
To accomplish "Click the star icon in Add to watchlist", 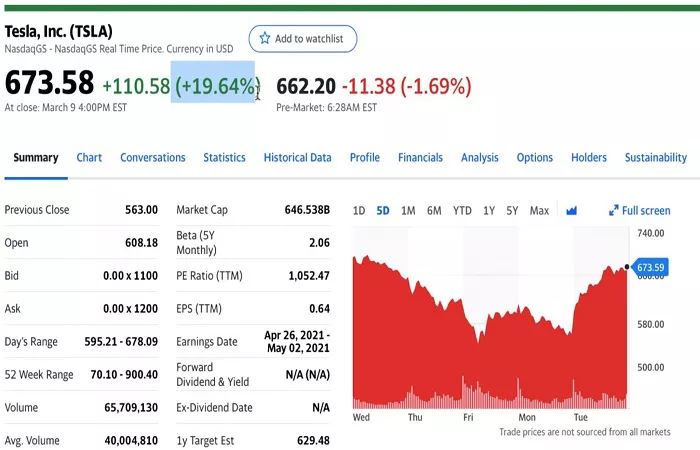I will coord(265,38).
